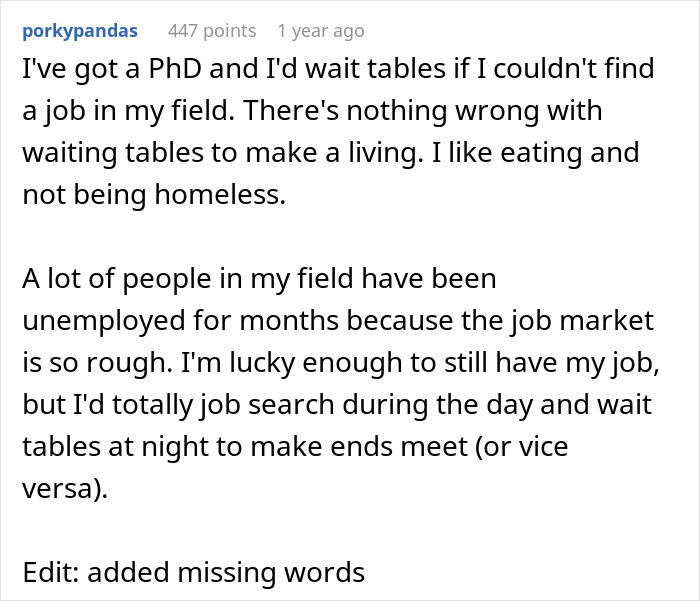Click the word 'PhD' in the comment
Viewport: 700px width, 601px height.
pos(162,72)
